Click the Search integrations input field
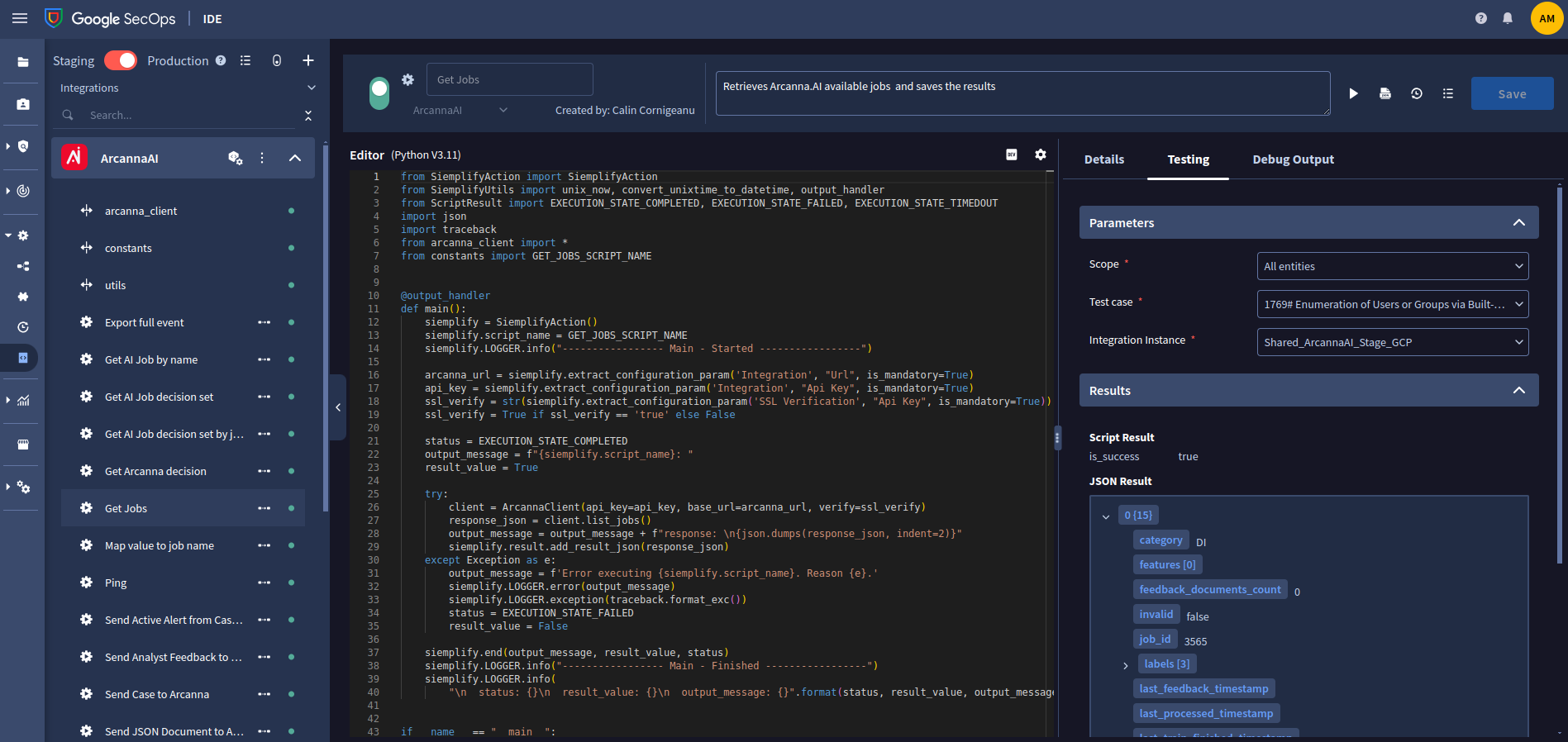The width and height of the screenshot is (1568, 742). coord(192,115)
